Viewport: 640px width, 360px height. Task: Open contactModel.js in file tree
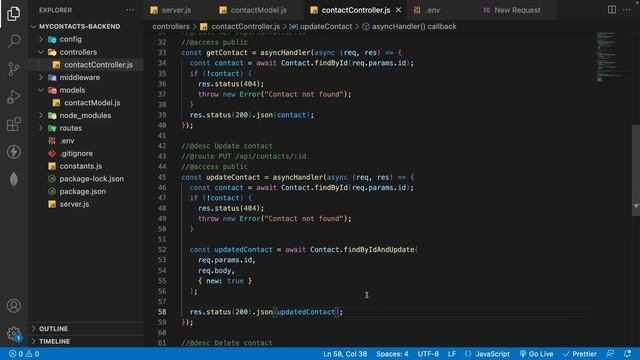click(x=92, y=102)
